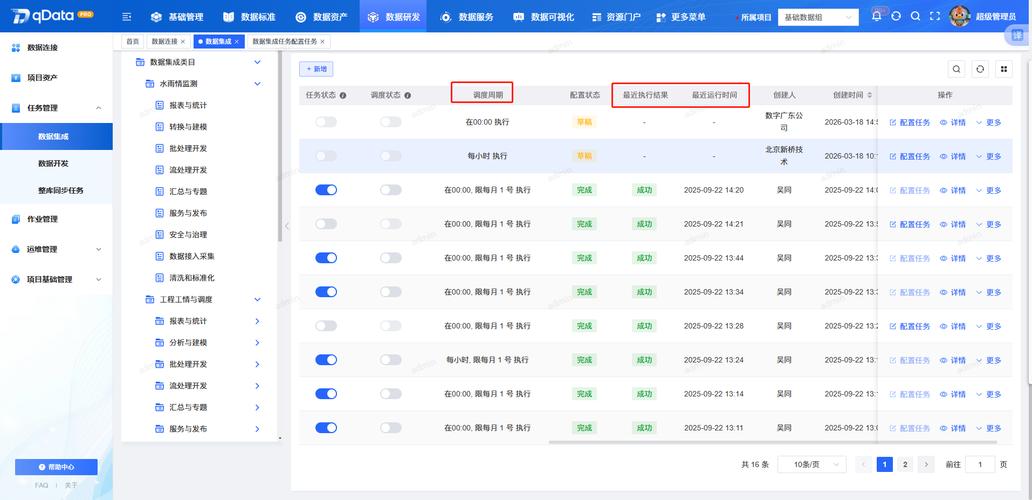Toggle schedule status for the 2025-09-22 13:14 row

390,393
